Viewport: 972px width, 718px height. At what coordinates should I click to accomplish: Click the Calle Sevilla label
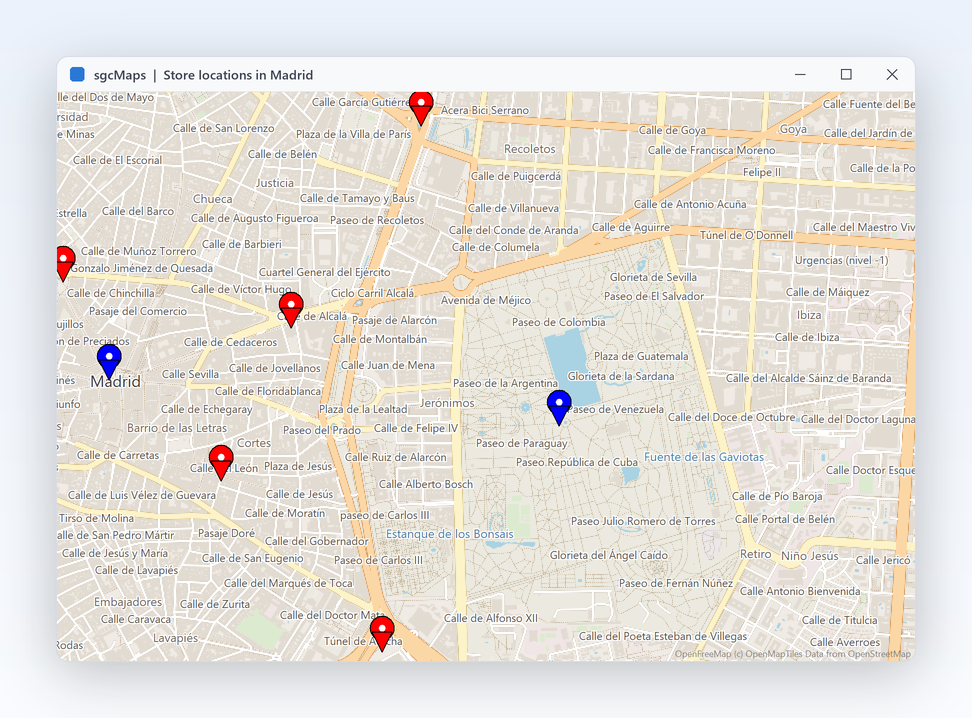pos(190,375)
